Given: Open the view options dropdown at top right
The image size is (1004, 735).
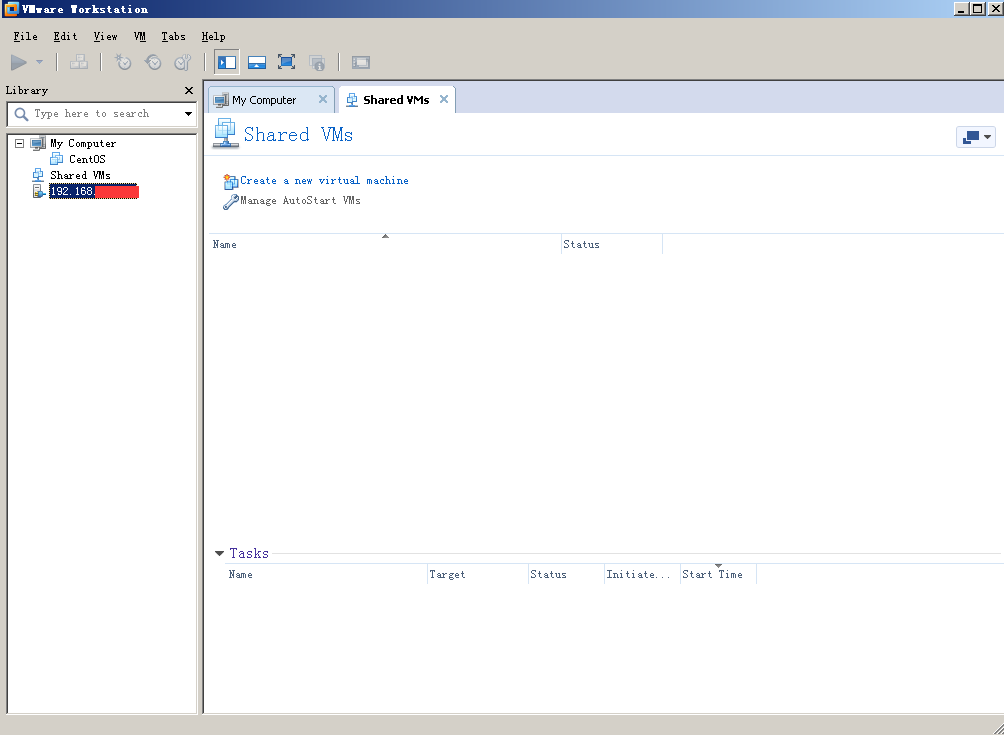Looking at the screenshot, I should point(976,137).
